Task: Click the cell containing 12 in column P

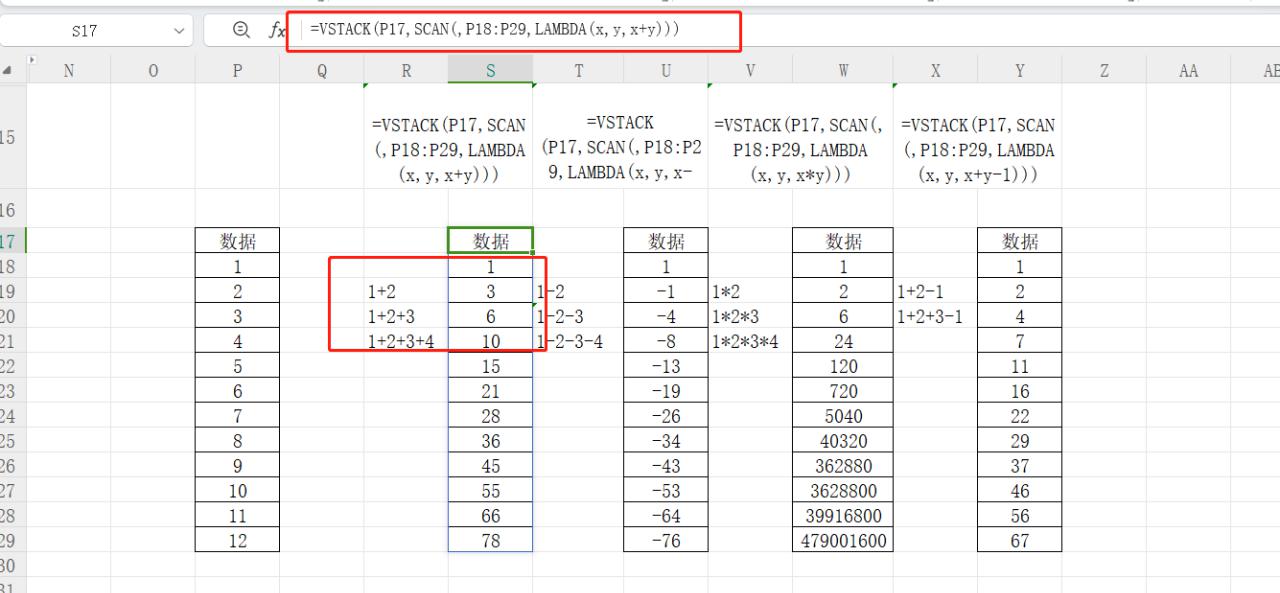Action: [x=237, y=541]
